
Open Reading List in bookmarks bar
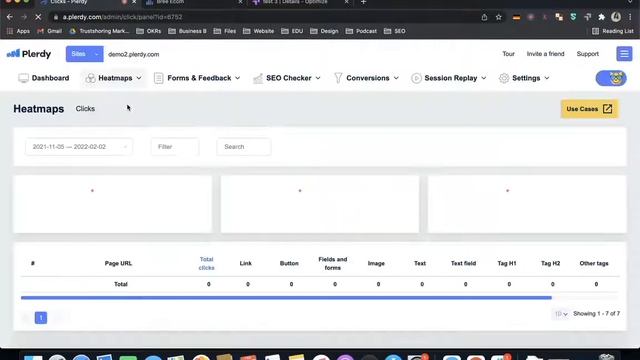click(x=613, y=31)
